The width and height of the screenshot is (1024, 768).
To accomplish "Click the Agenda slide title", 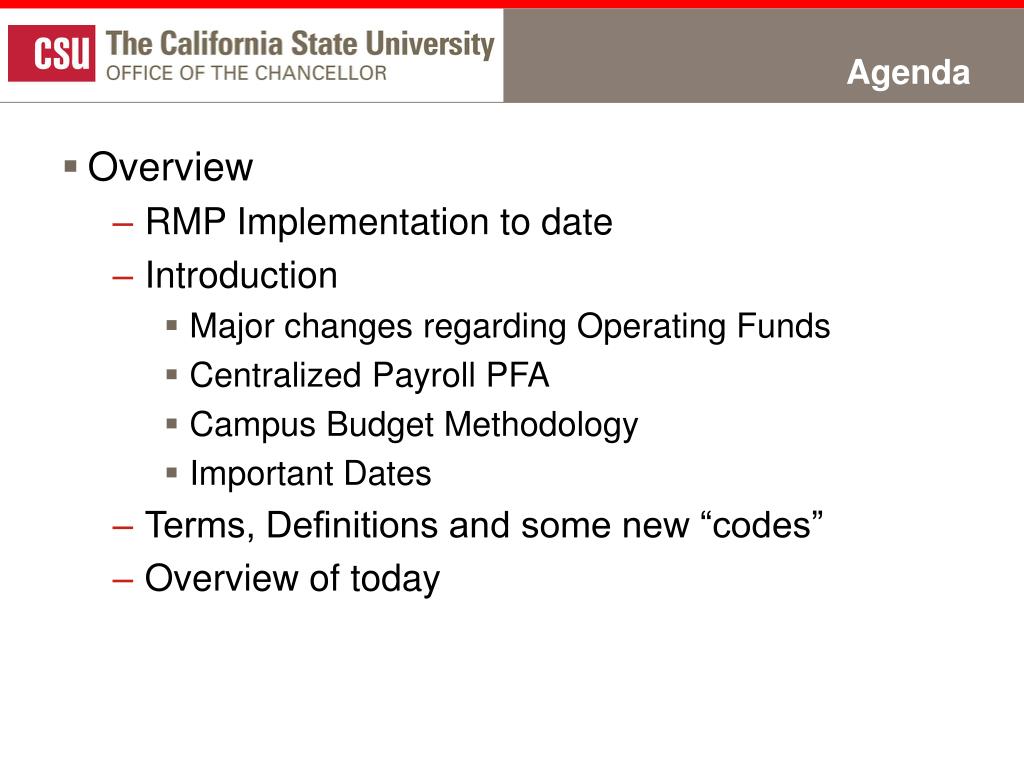I will pos(908,72).
